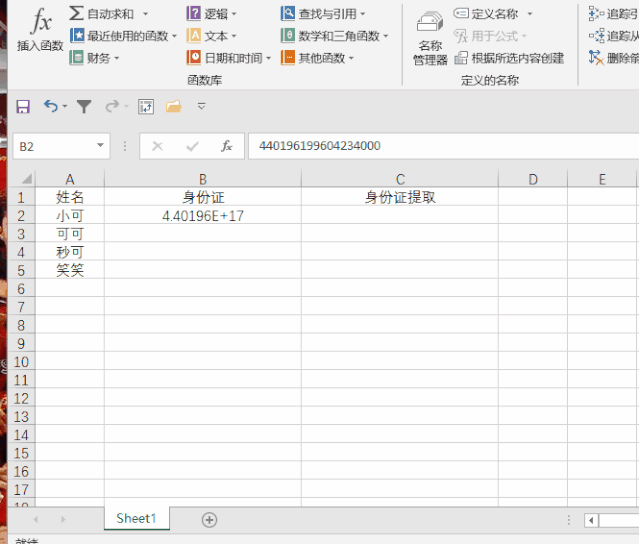Add a new sheet with the plus button
The width and height of the screenshot is (639, 544).
point(209,520)
